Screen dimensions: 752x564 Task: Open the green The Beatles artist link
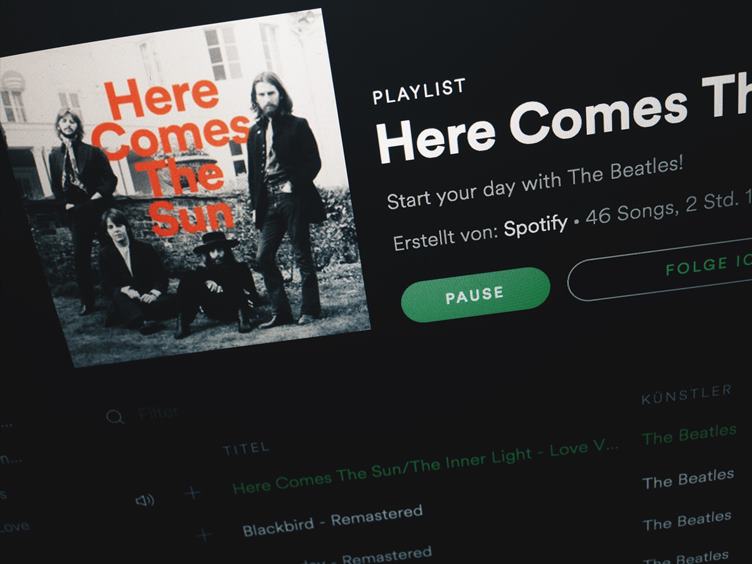(689, 435)
